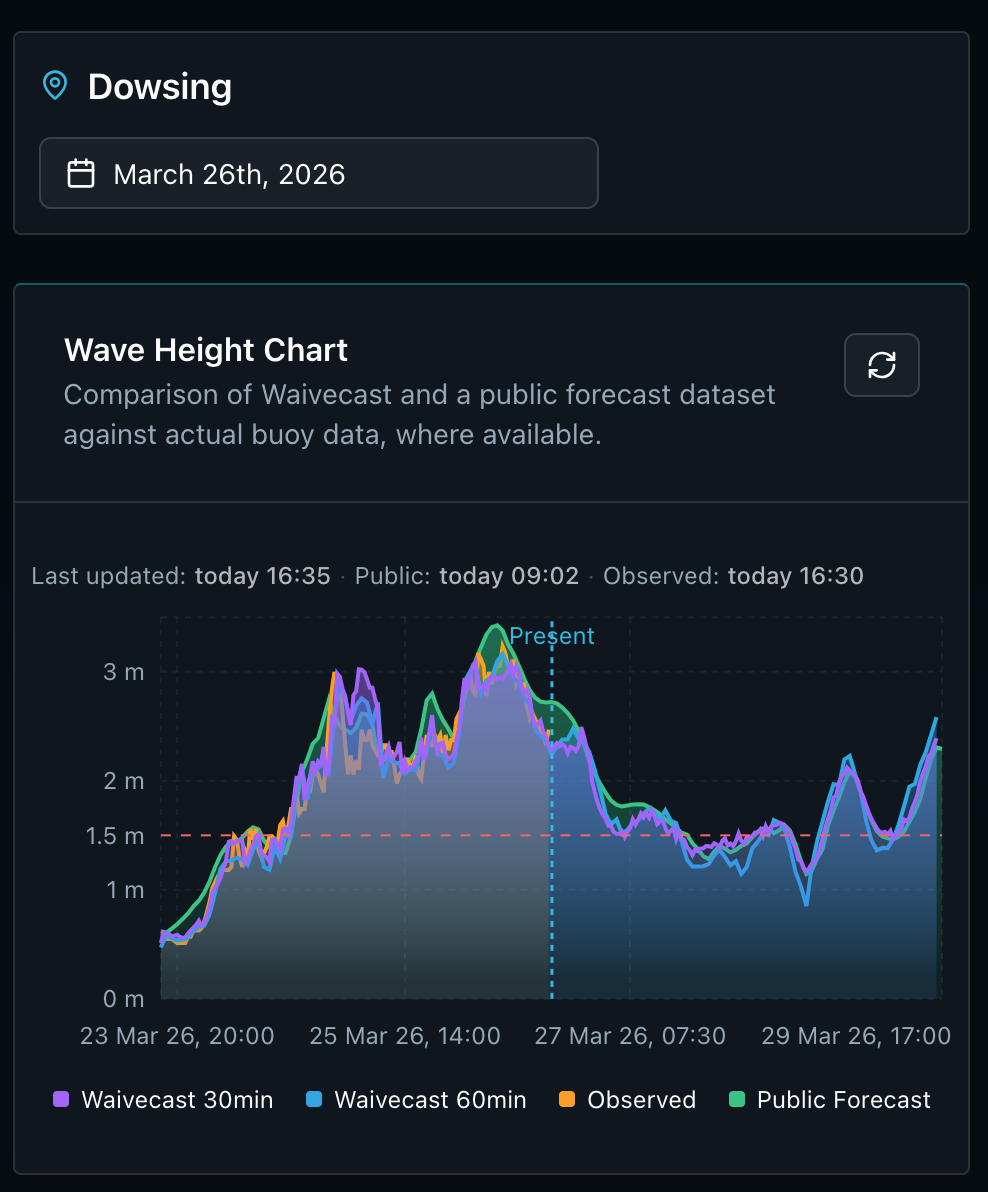
Task: Click the purple Waivecast 30min color swatch
Action: (61, 1099)
